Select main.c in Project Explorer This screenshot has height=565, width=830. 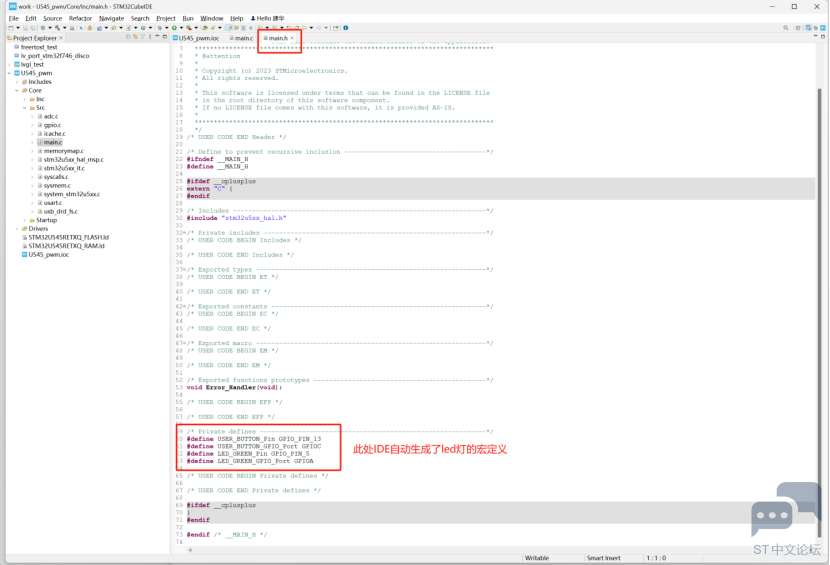[52, 142]
